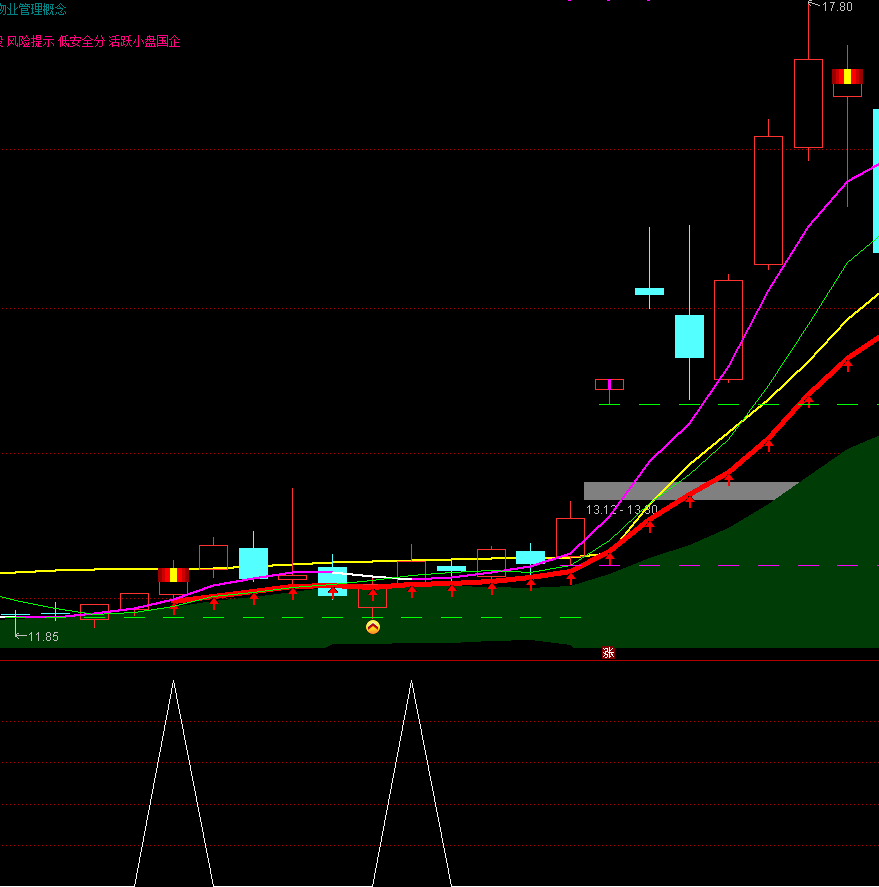Open the 物业管理概念 concept link
879x887 pixels.
32,10
